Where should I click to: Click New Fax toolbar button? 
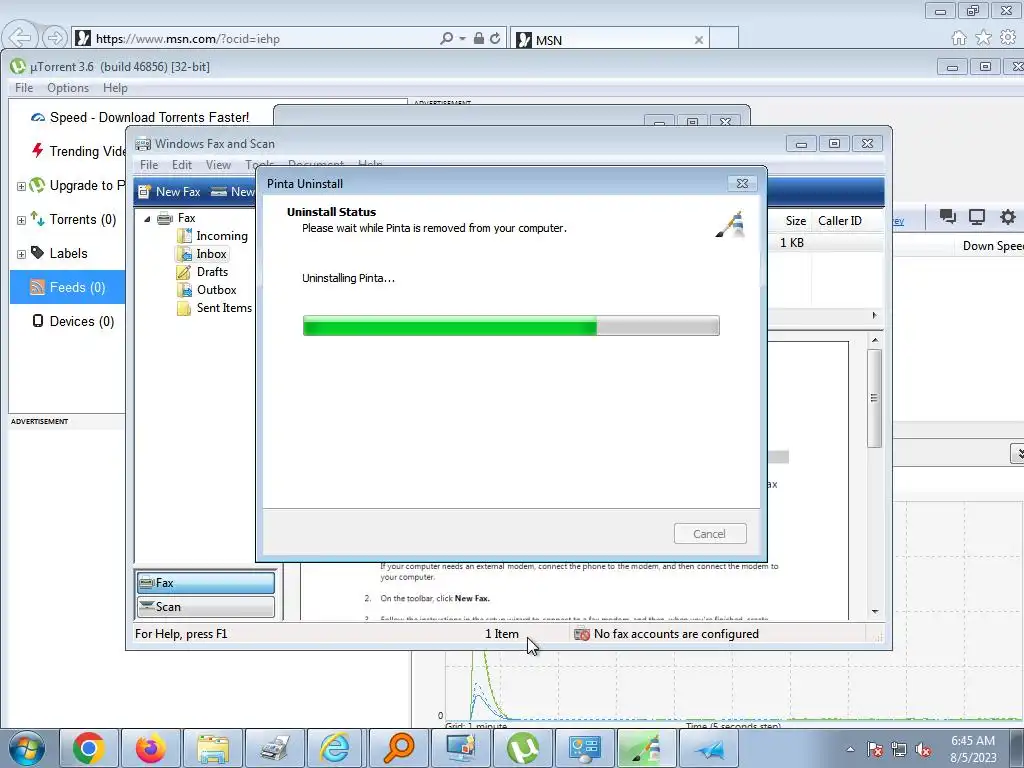click(x=169, y=191)
